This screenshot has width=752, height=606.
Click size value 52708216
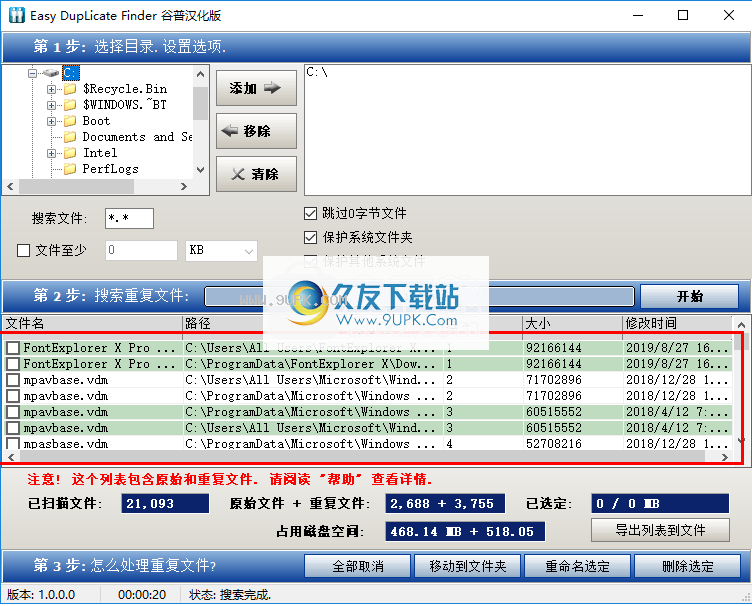(553, 443)
